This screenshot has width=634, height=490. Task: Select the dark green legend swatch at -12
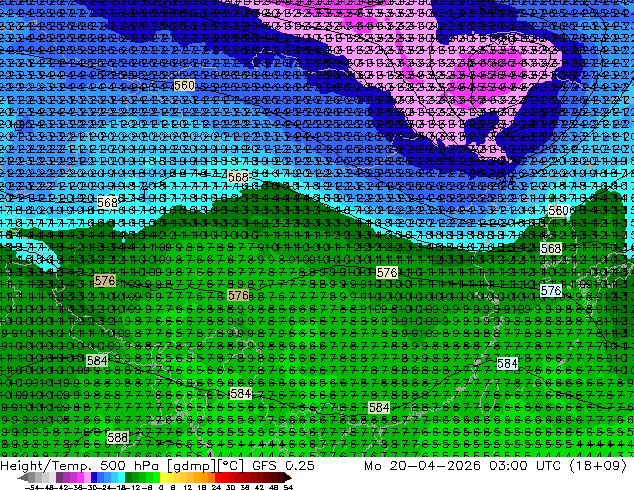[x=129, y=477]
